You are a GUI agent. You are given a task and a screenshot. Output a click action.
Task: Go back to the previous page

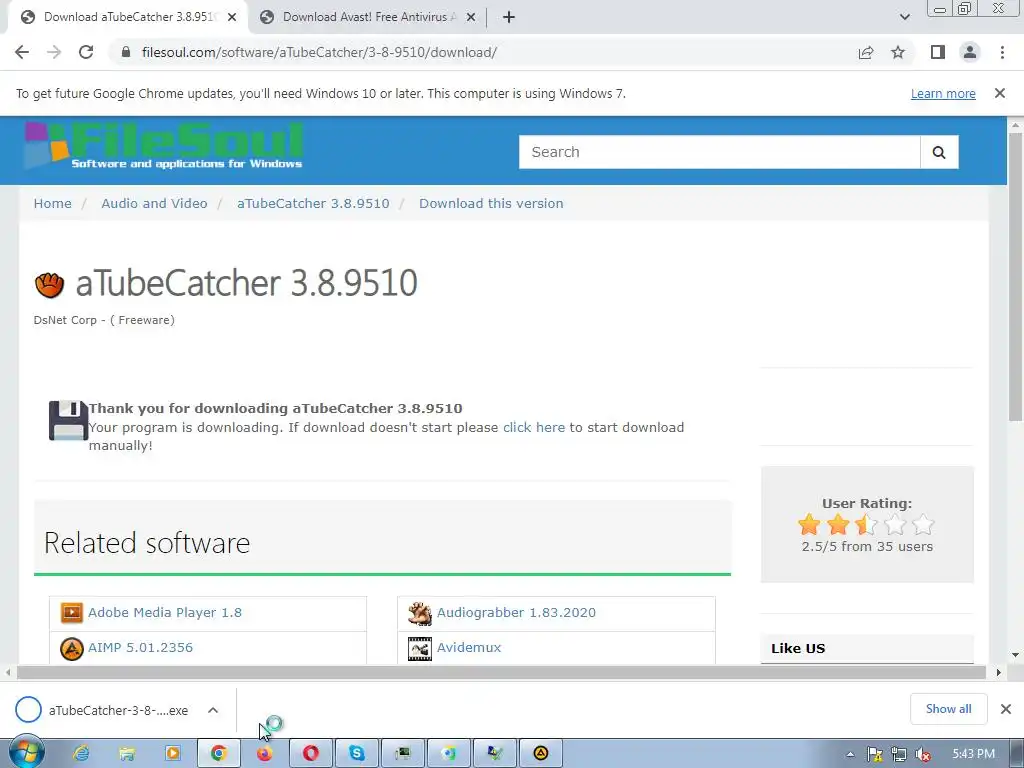click(x=22, y=52)
